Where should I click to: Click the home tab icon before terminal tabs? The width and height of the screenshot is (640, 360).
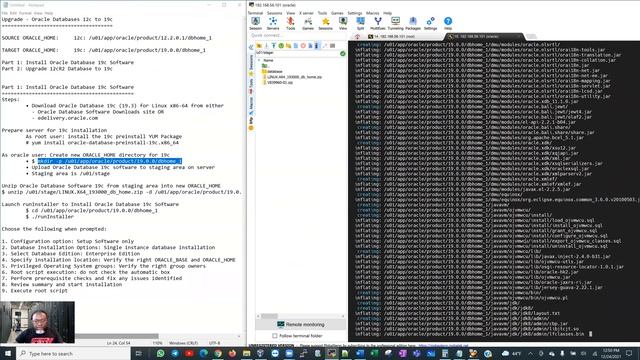click(358, 36)
